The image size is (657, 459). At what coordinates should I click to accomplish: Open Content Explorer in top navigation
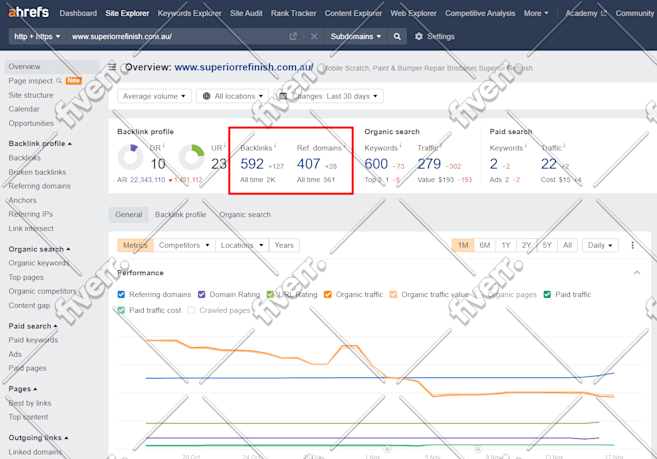(353, 13)
